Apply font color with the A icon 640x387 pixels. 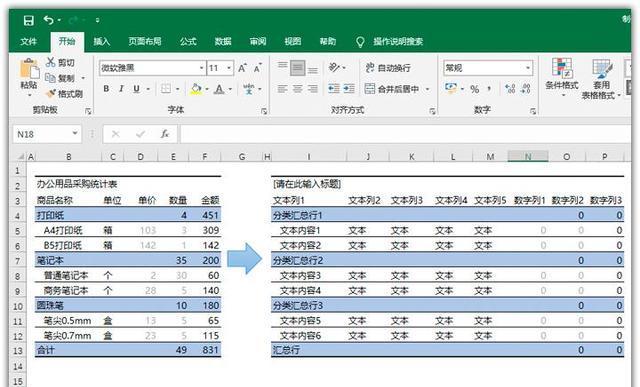(x=219, y=89)
